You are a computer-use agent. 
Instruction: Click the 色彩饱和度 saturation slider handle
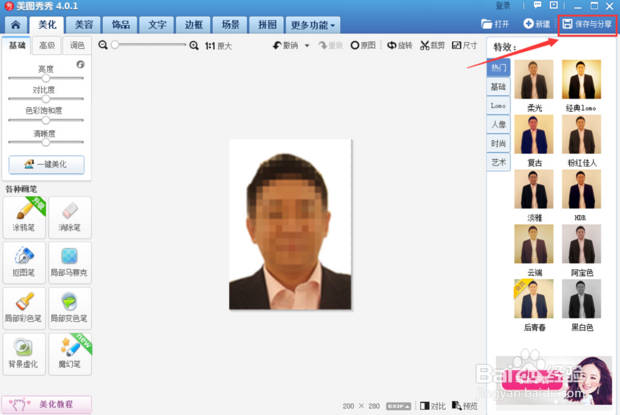46,120
